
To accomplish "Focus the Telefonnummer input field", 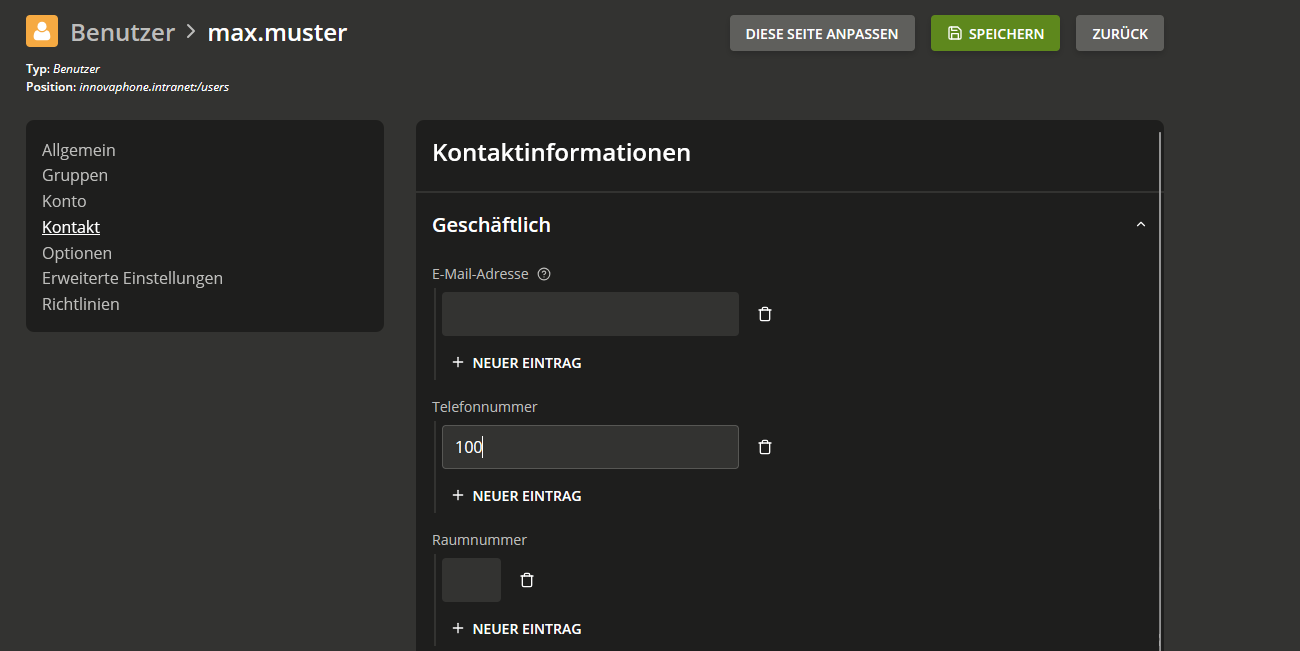I will pos(590,447).
